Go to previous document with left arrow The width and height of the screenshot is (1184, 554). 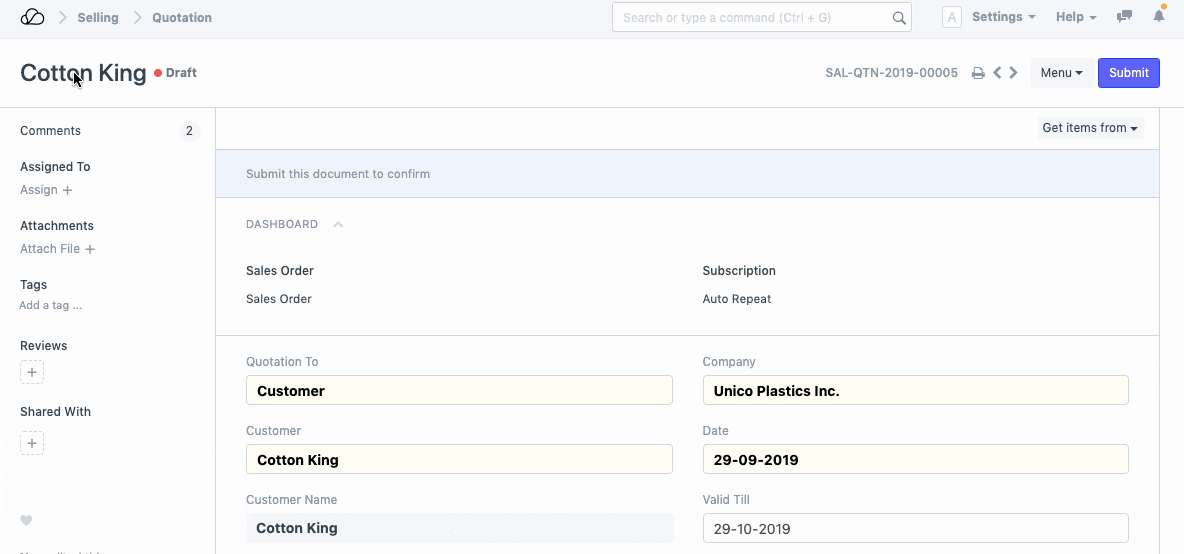pyautogui.click(x=997, y=73)
